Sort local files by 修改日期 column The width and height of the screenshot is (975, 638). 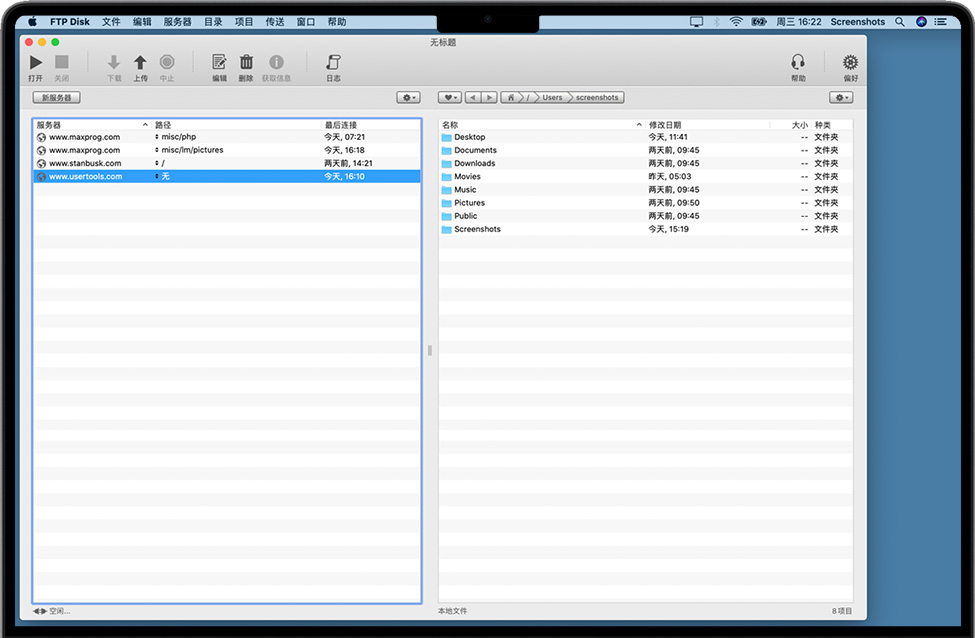pos(665,125)
